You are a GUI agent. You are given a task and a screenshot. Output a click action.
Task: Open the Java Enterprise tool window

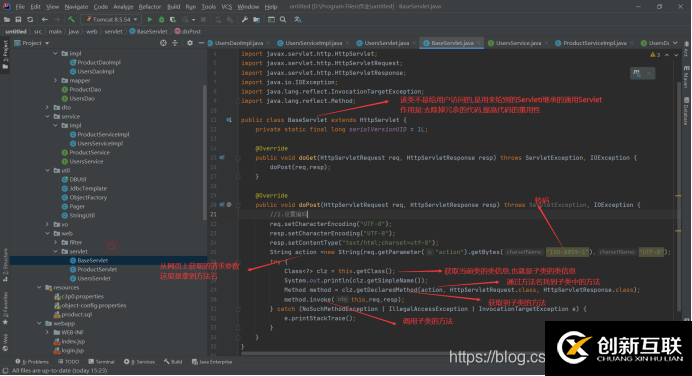pyautogui.click(x=212, y=362)
